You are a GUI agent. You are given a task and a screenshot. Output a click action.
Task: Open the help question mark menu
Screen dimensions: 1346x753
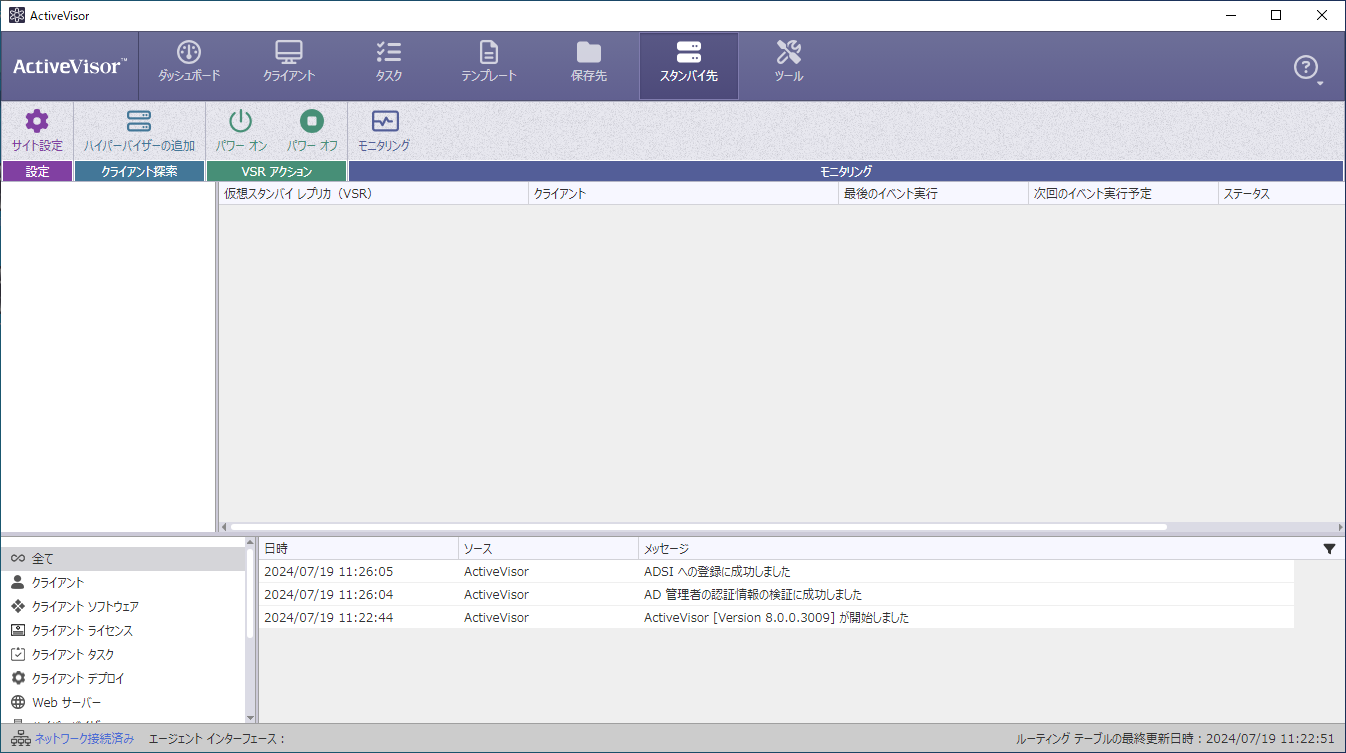click(1307, 68)
